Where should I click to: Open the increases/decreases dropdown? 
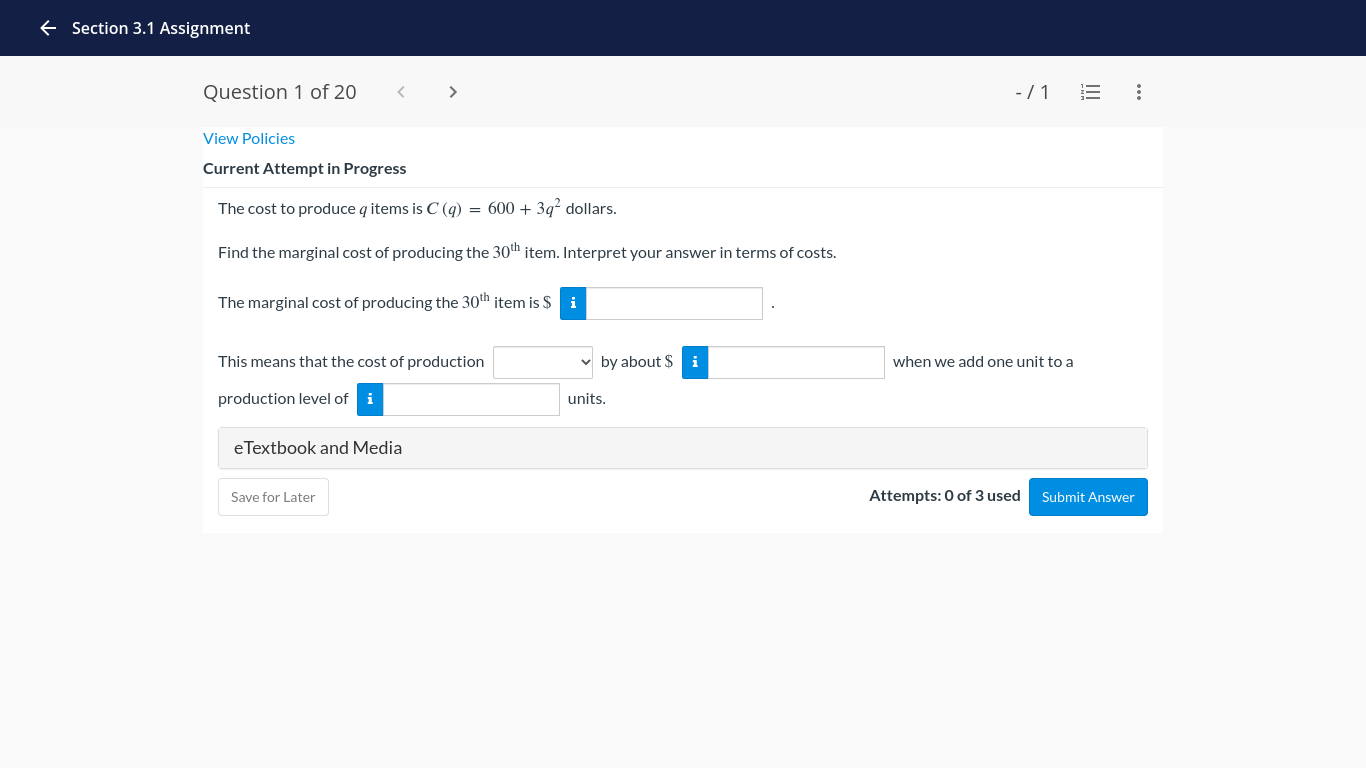coord(543,362)
